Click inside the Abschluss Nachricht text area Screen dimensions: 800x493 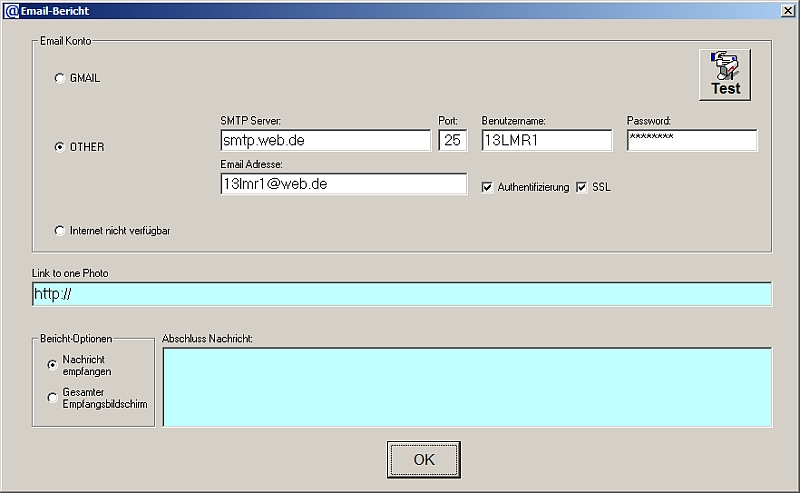467,387
